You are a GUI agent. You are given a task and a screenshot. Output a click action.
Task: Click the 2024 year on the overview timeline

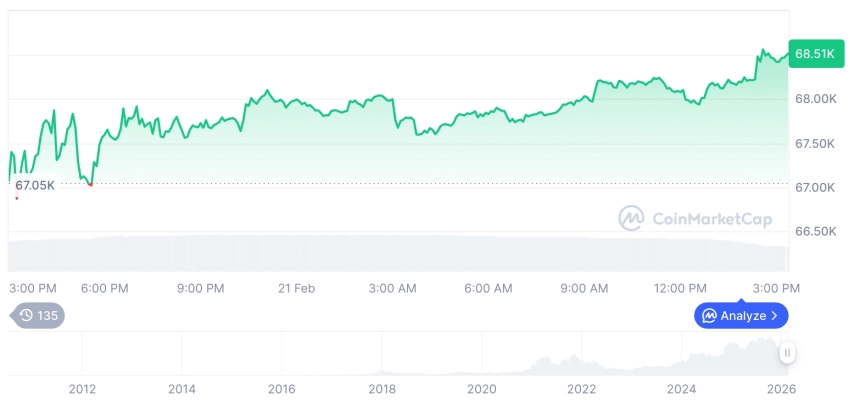click(681, 389)
